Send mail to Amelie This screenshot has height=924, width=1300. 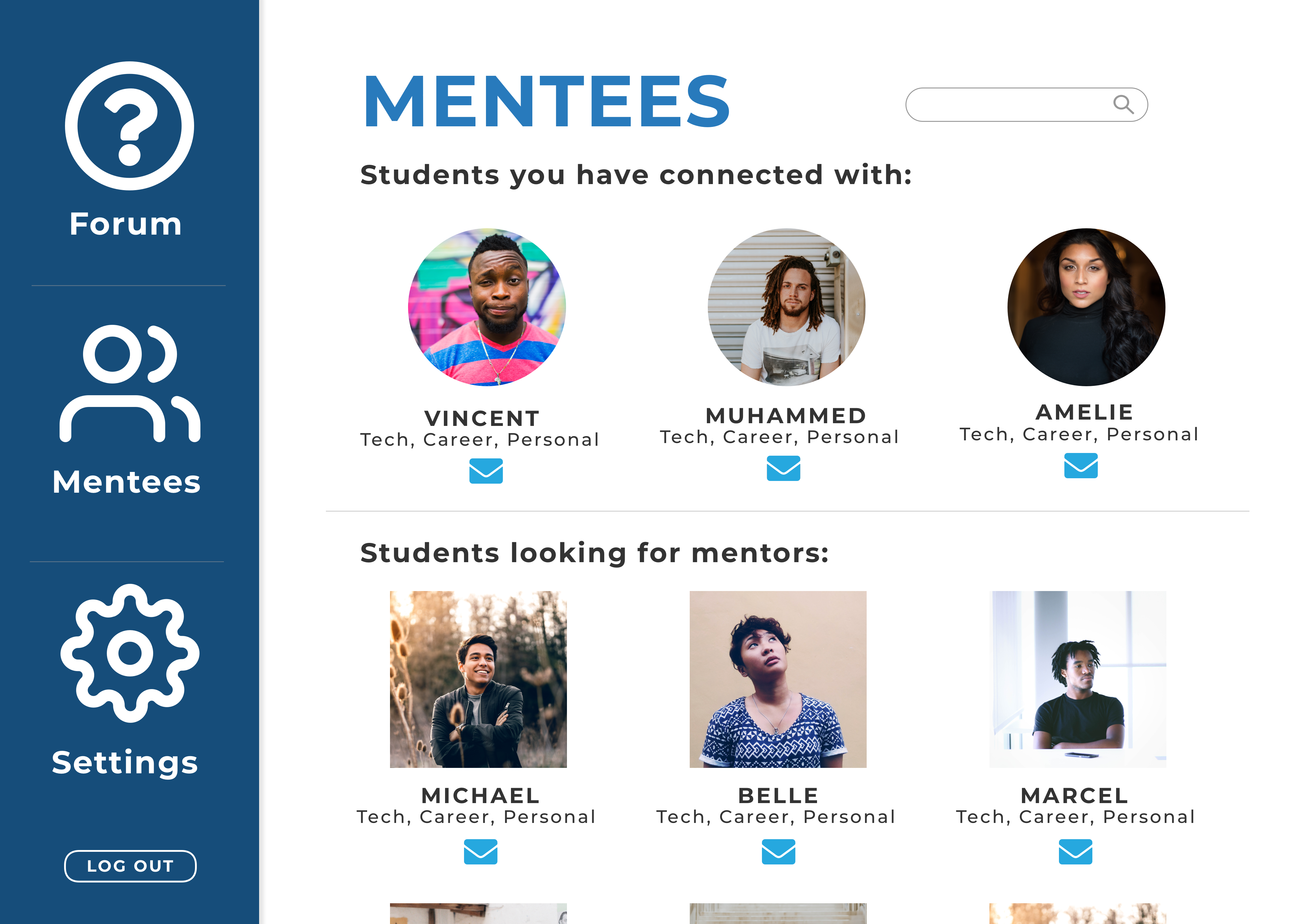point(1080,466)
